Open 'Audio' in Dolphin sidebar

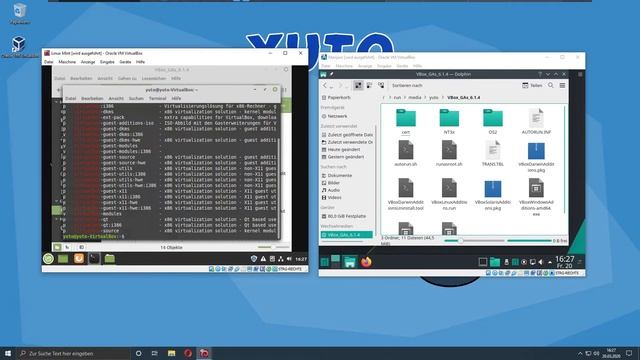click(x=331, y=190)
